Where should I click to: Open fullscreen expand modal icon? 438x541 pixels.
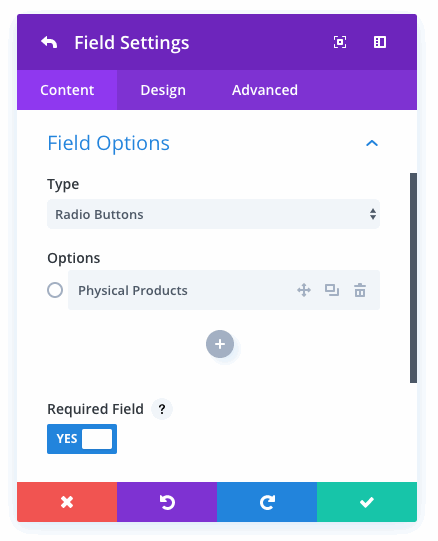340,42
